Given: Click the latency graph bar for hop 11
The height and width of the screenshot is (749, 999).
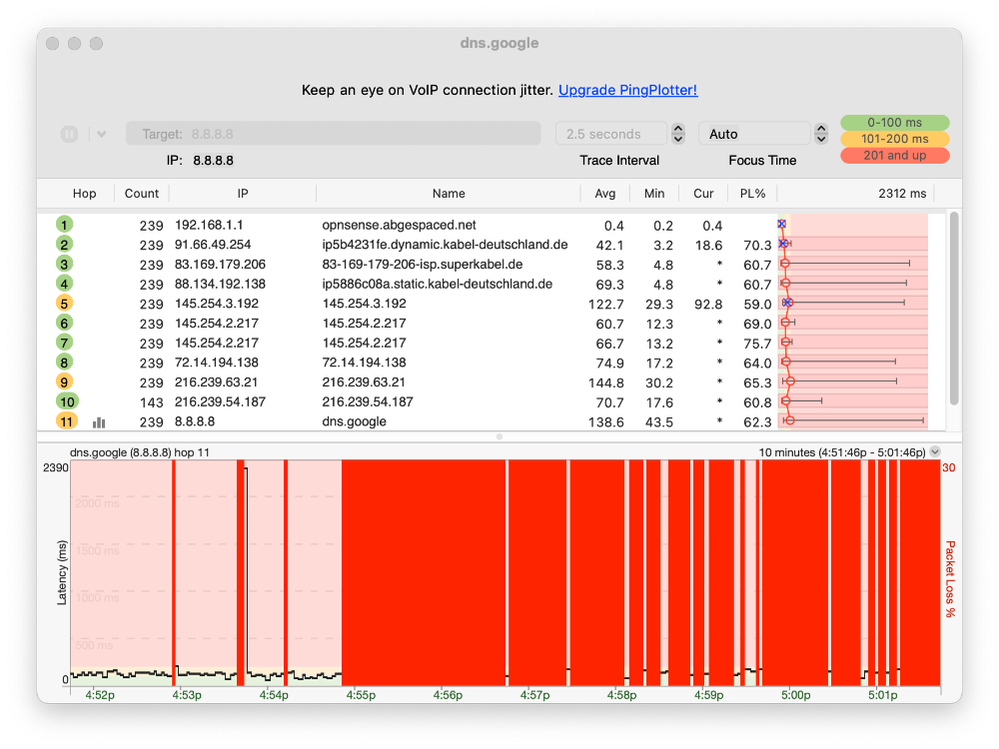Looking at the screenshot, I should 852,420.
